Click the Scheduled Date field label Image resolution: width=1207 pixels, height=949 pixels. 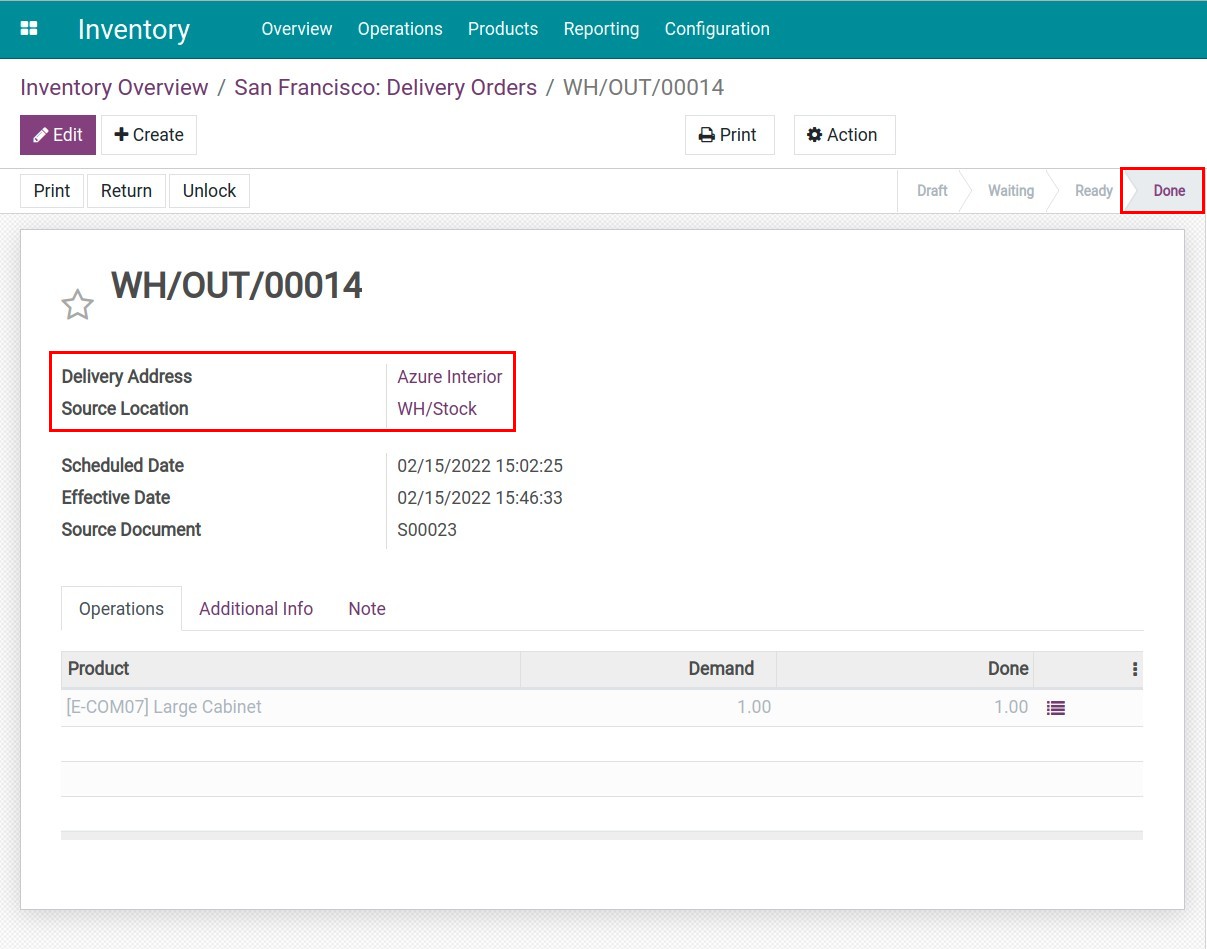123,466
